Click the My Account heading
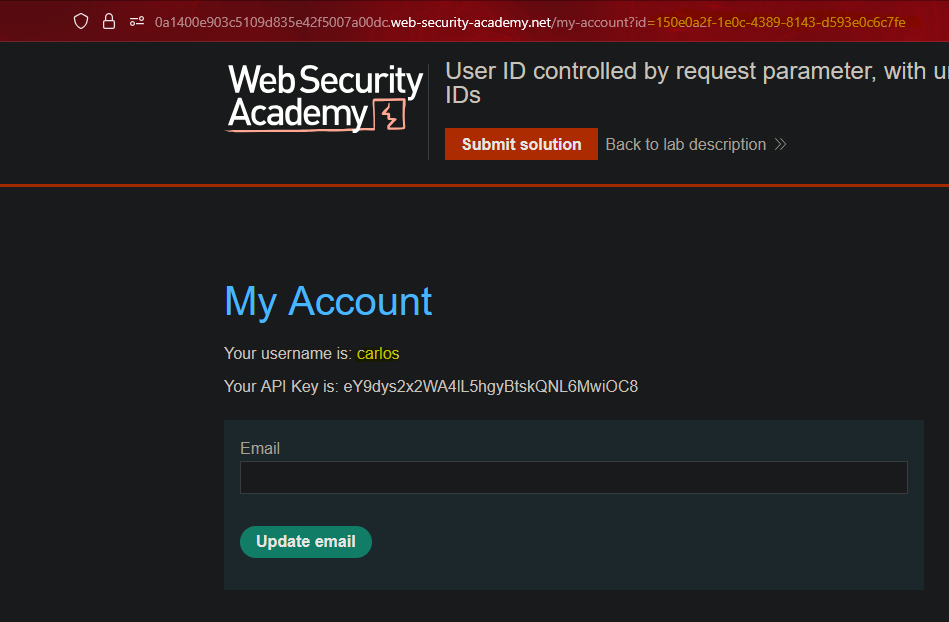This screenshot has height=622, width=949. pos(328,301)
